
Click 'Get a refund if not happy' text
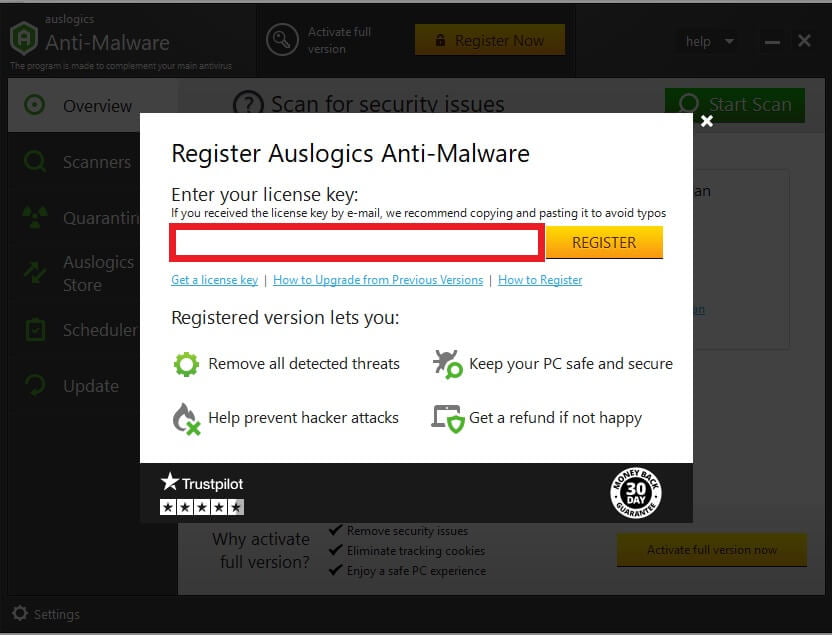[x=556, y=418]
